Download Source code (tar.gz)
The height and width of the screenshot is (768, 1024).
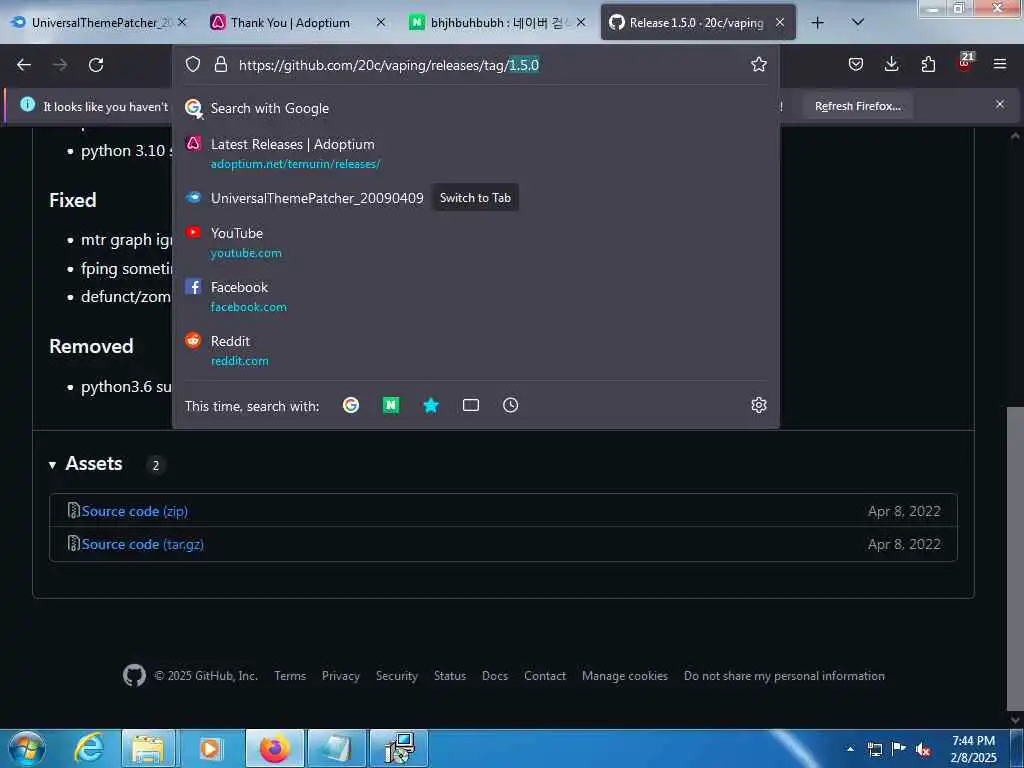pyautogui.click(x=142, y=544)
